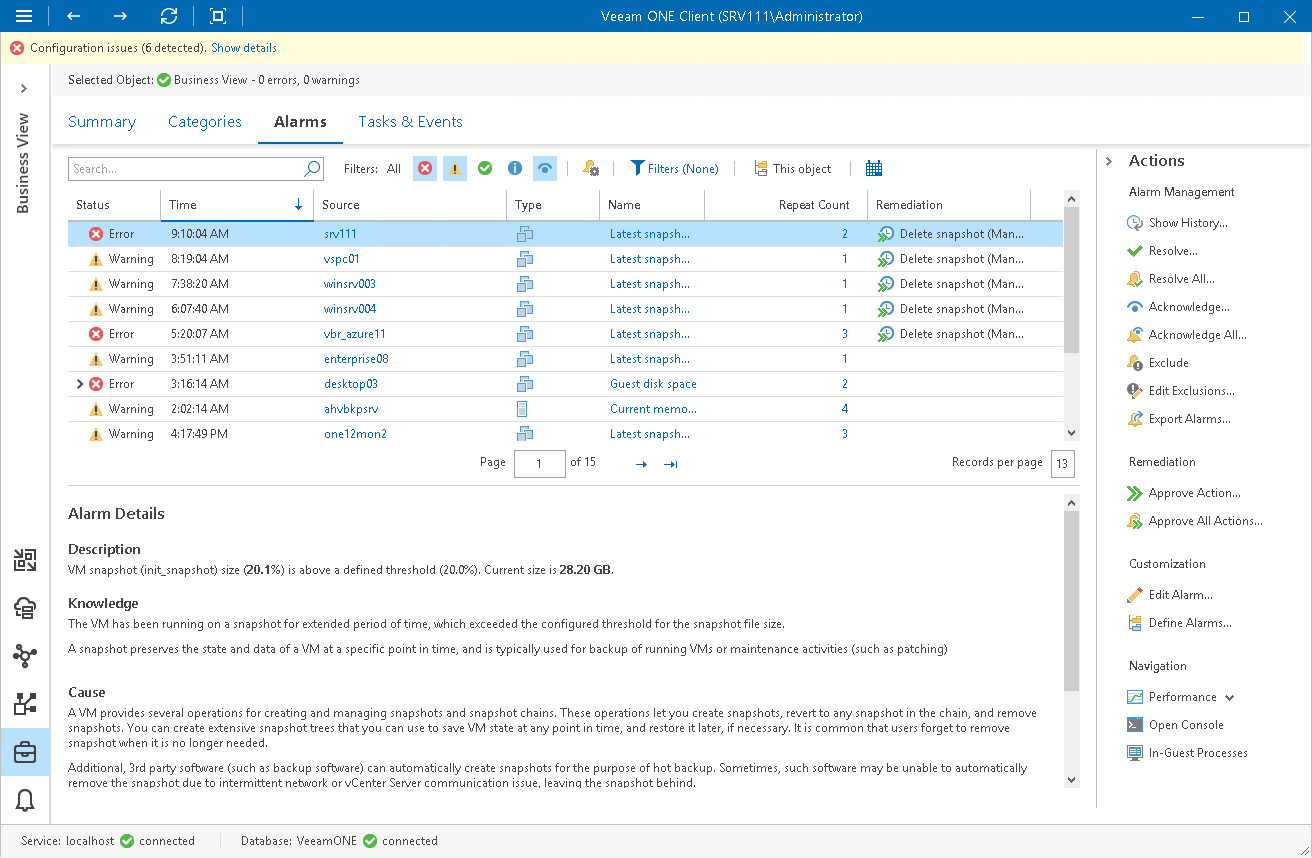Toggle the acknowledged alarms filter
This screenshot has height=858, width=1312.
click(544, 169)
